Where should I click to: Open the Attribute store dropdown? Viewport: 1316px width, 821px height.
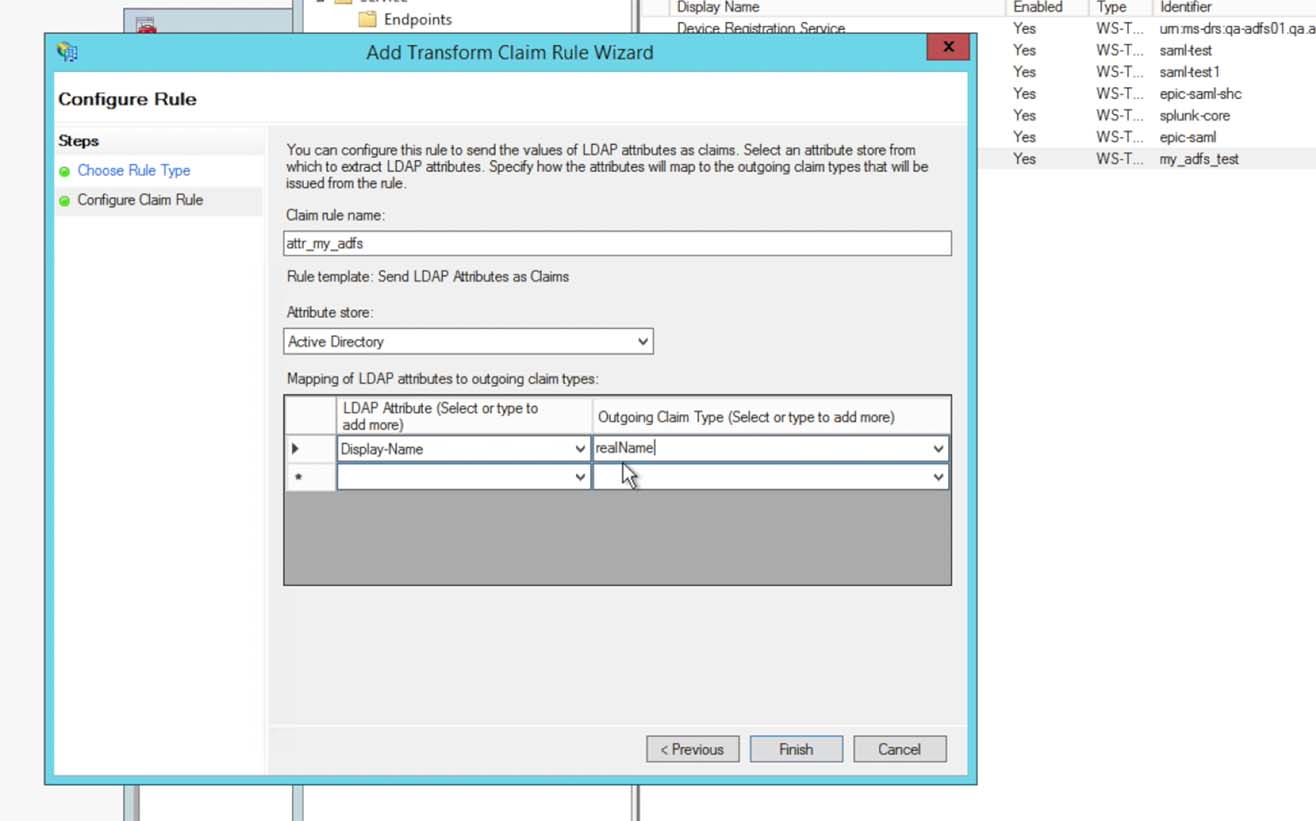point(642,342)
